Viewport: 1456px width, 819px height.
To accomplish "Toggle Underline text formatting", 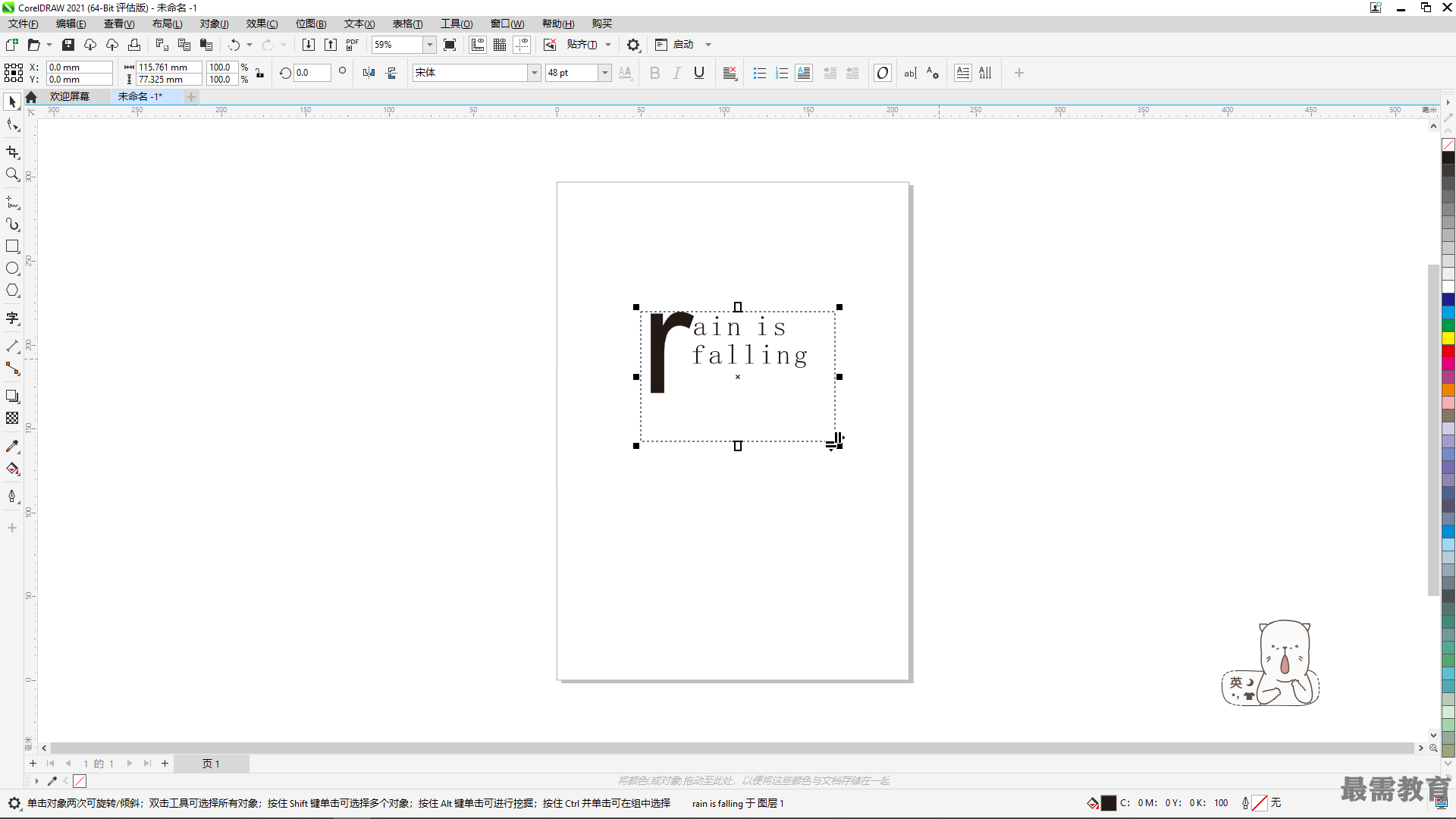I will [699, 73].
